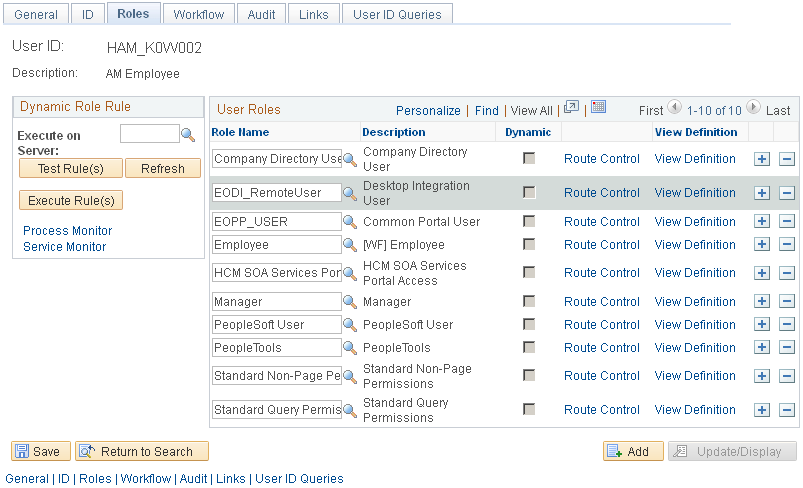Image resolution: width=803 pixels, height=488 pixels.
Task: Delete the Manager role row
Action: 787,302
